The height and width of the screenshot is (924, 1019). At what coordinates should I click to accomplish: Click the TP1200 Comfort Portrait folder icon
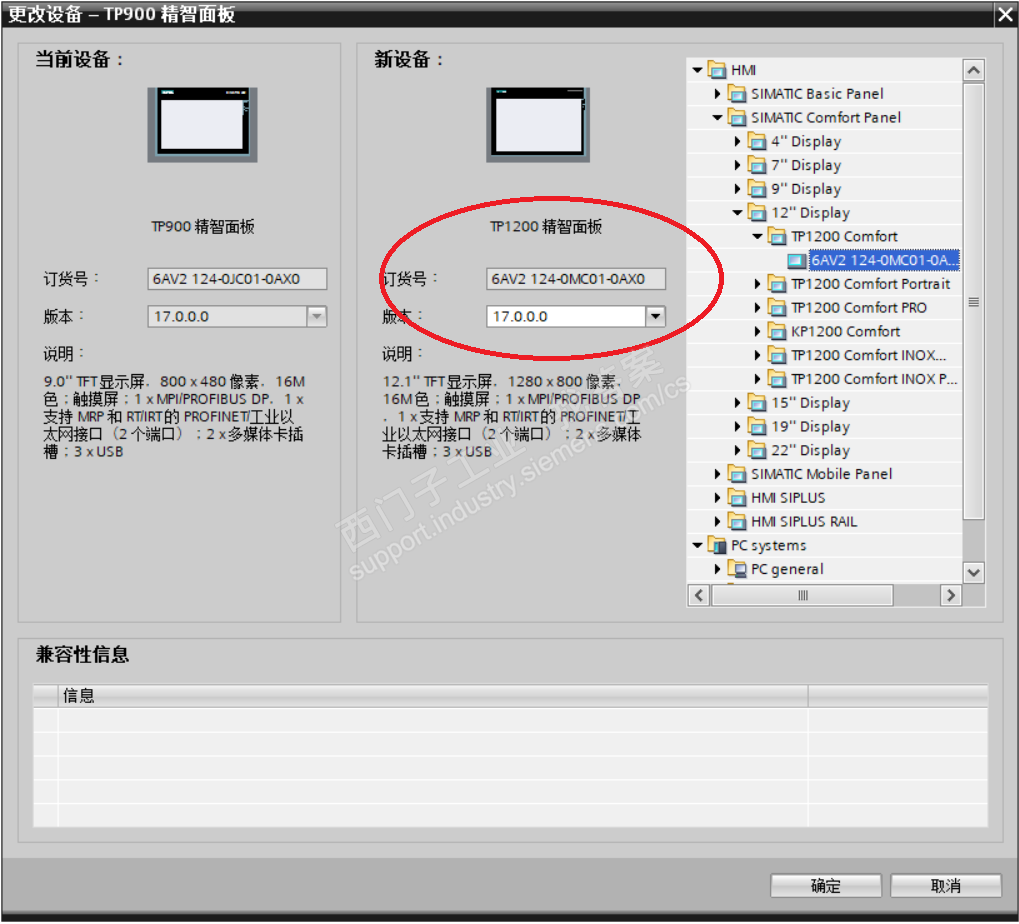coord(777,284)
